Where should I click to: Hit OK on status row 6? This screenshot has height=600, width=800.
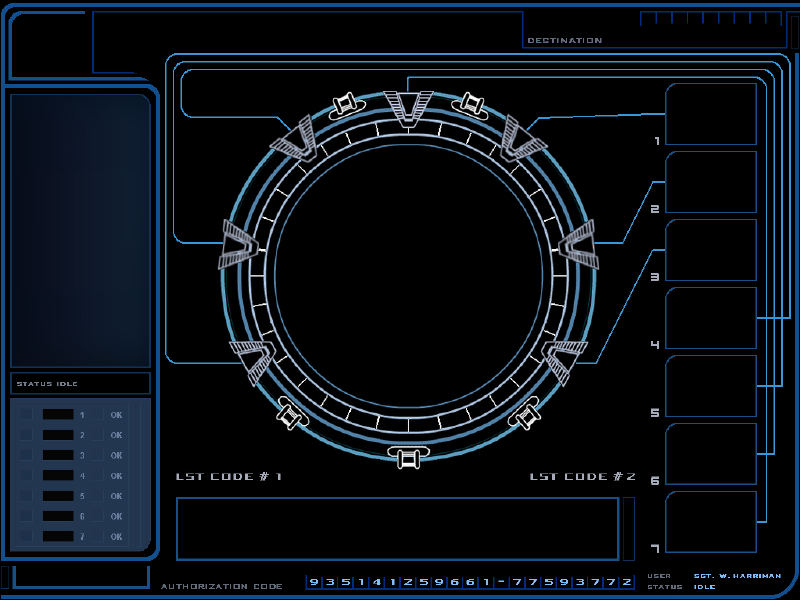(x=116, y=516)
